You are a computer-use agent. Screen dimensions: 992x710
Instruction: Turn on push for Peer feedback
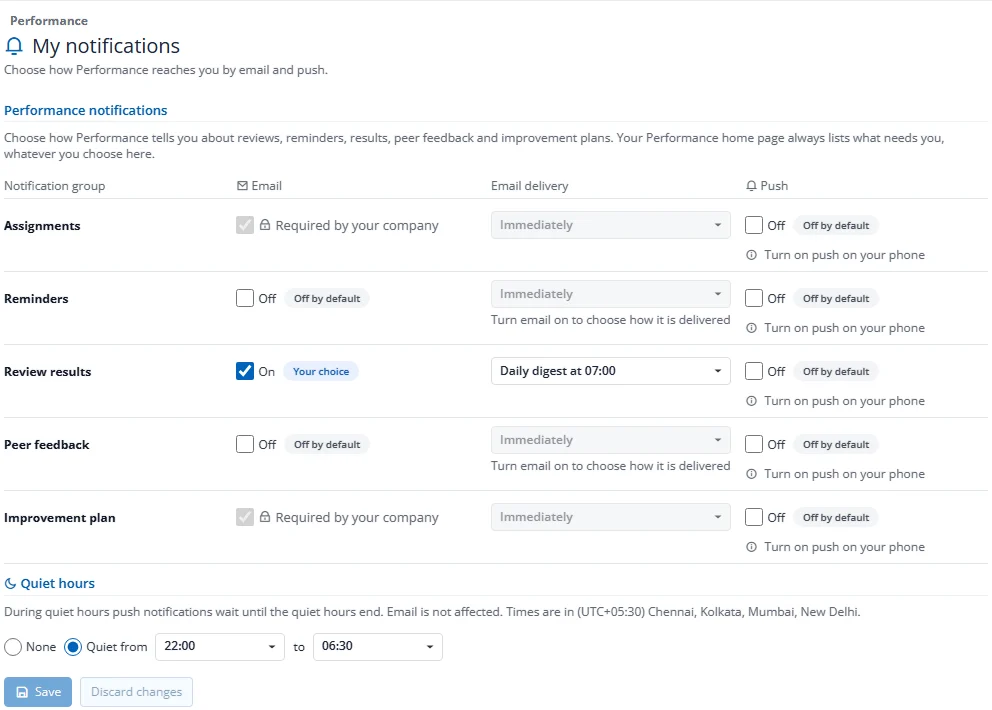point(753,444)
